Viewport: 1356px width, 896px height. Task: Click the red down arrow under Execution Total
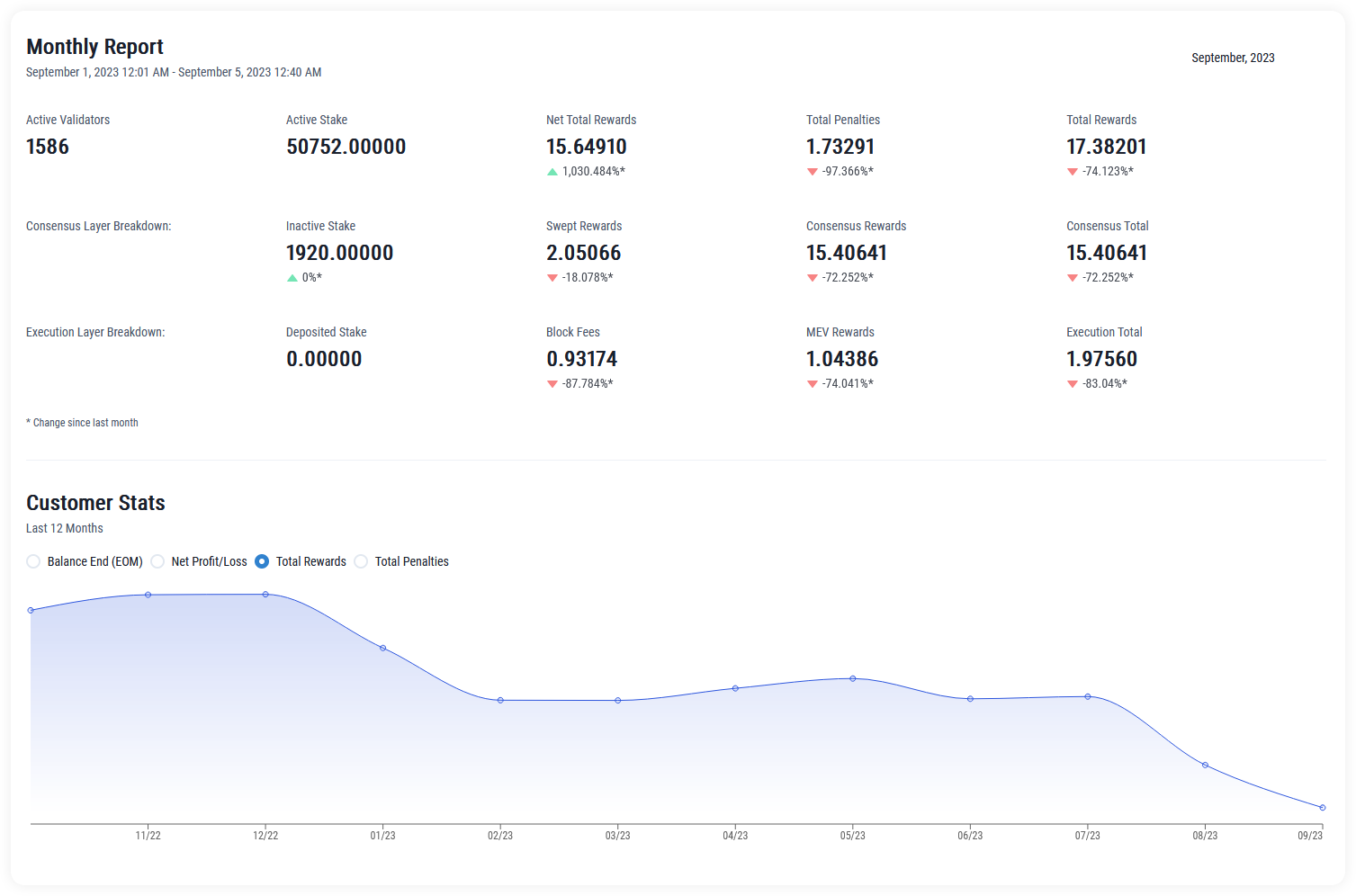click(x=1073, y=384)
